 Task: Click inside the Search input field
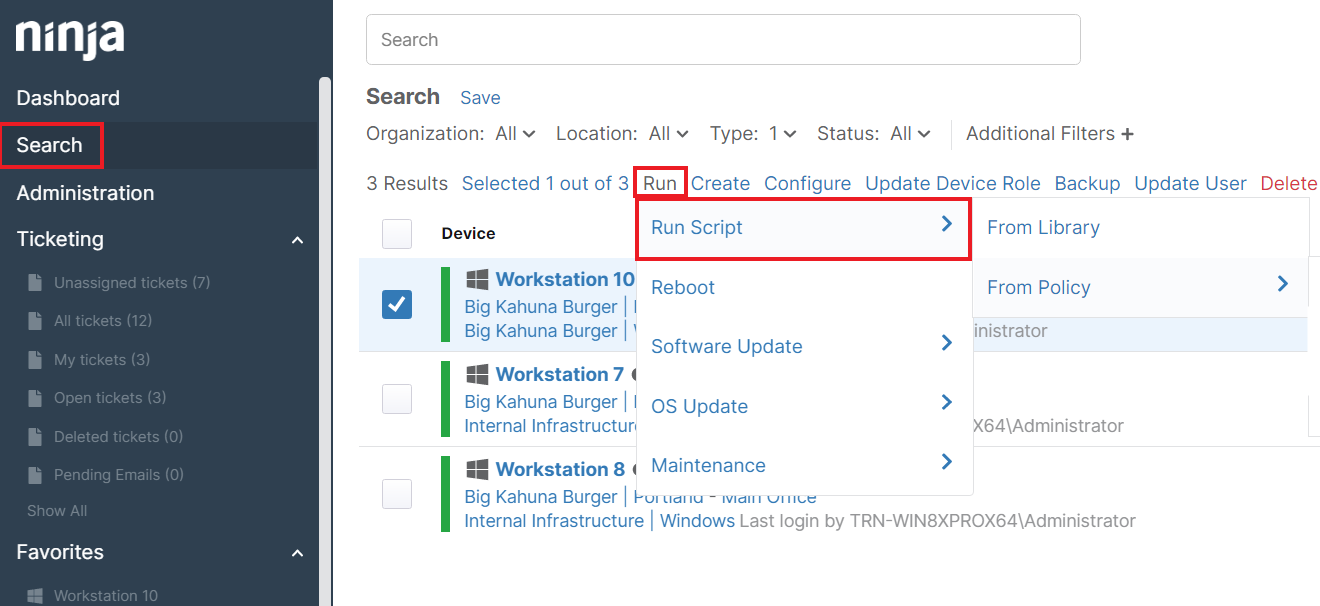723,40
